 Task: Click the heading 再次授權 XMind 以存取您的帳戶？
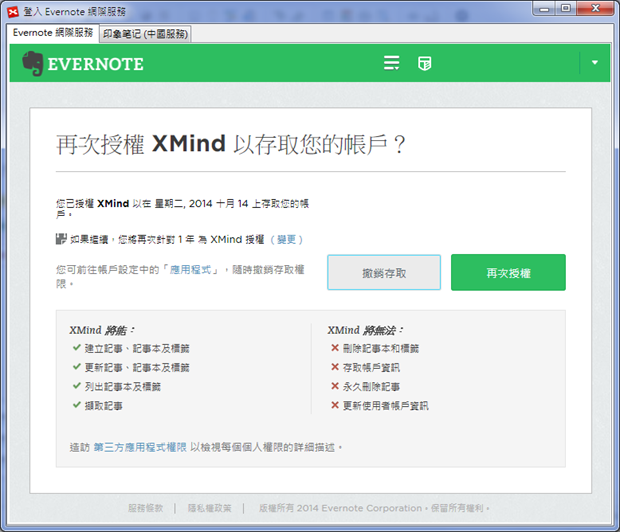coord(231,144)
